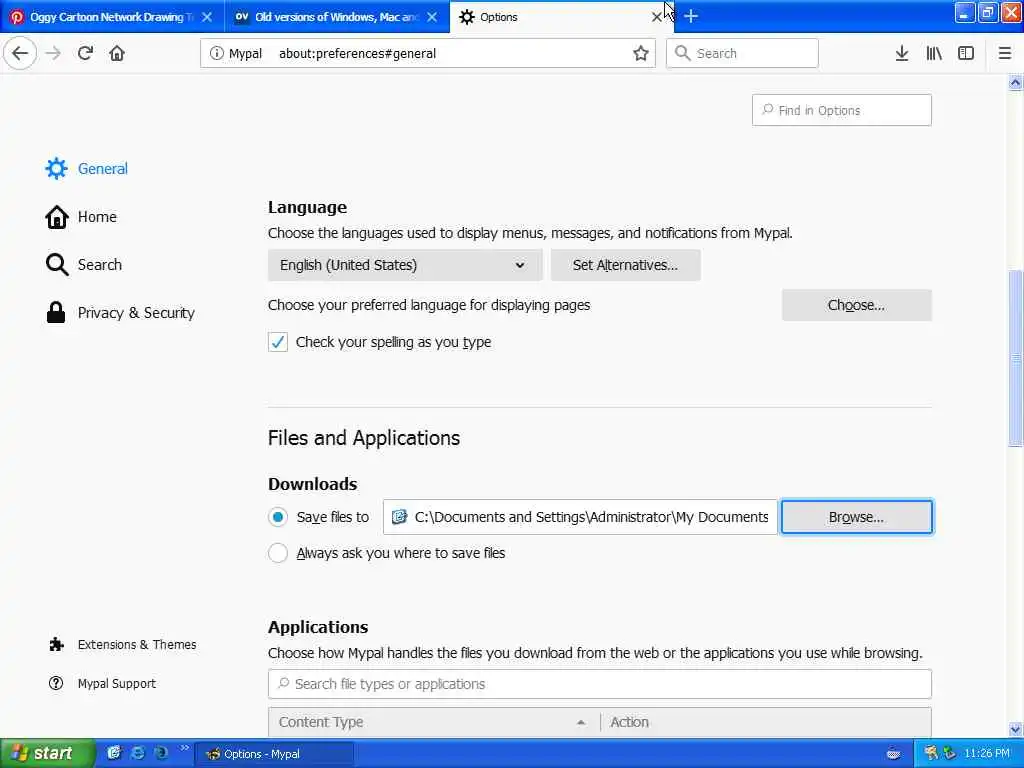Open the Library bookshelf icon
1024x768 pixels.
pos(934,54)
